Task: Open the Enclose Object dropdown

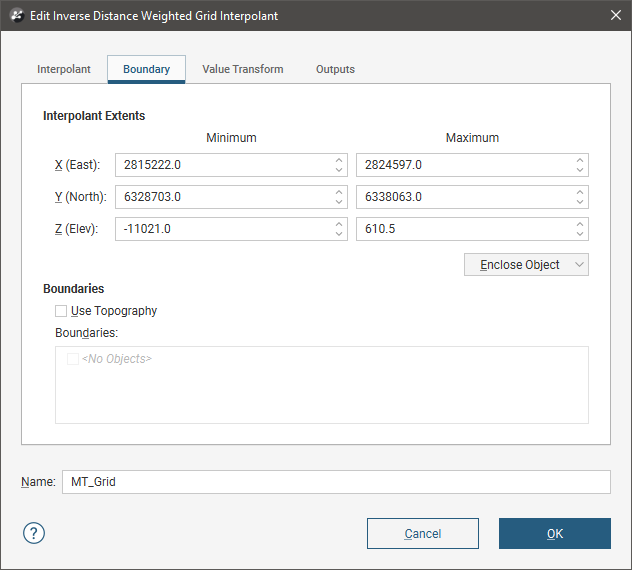Action: [526, 265]
